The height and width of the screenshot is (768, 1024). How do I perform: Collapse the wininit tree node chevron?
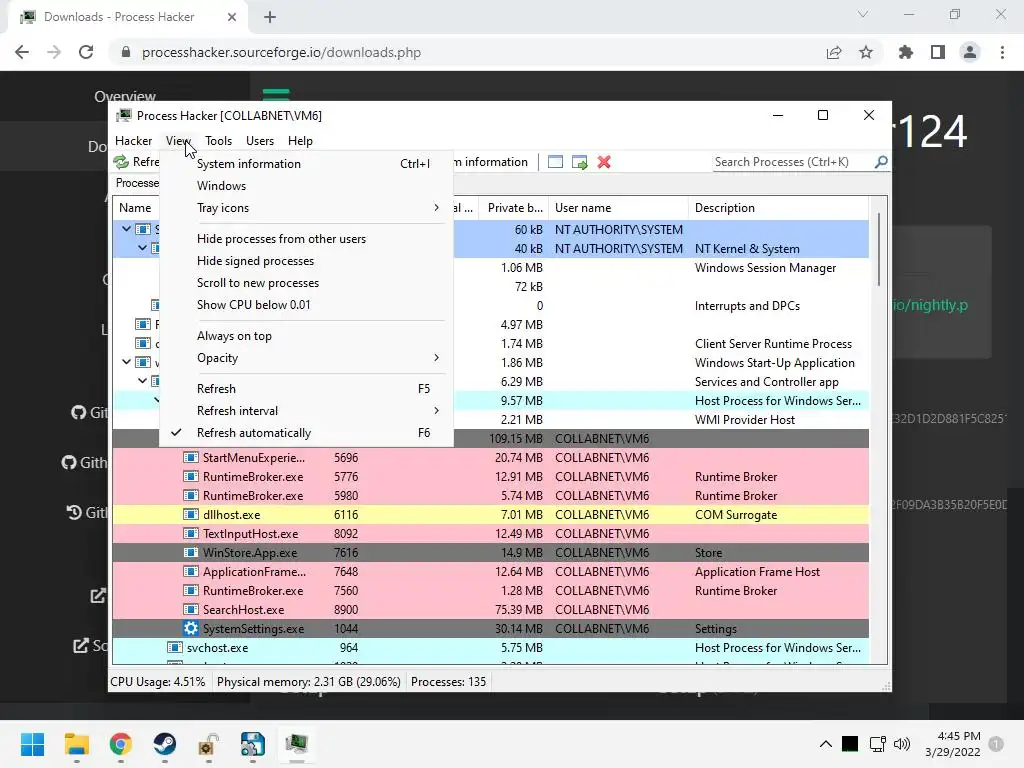127,362
